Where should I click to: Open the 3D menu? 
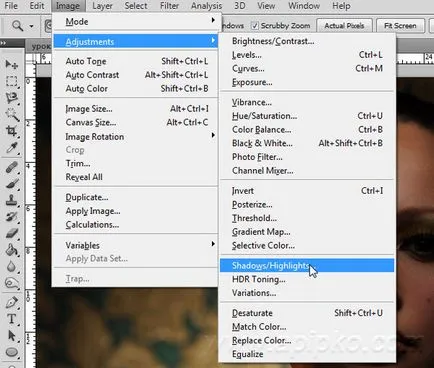(x=240, y=6)
